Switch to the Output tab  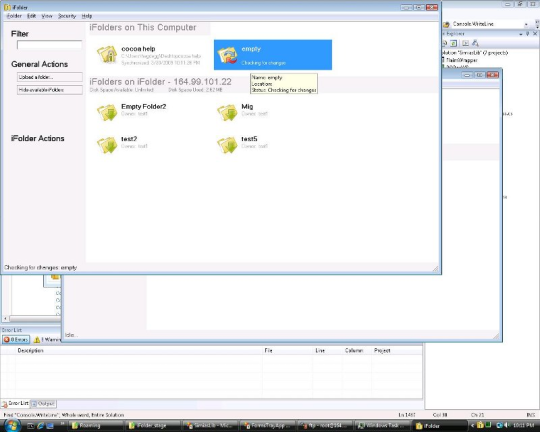coord(43,403)
